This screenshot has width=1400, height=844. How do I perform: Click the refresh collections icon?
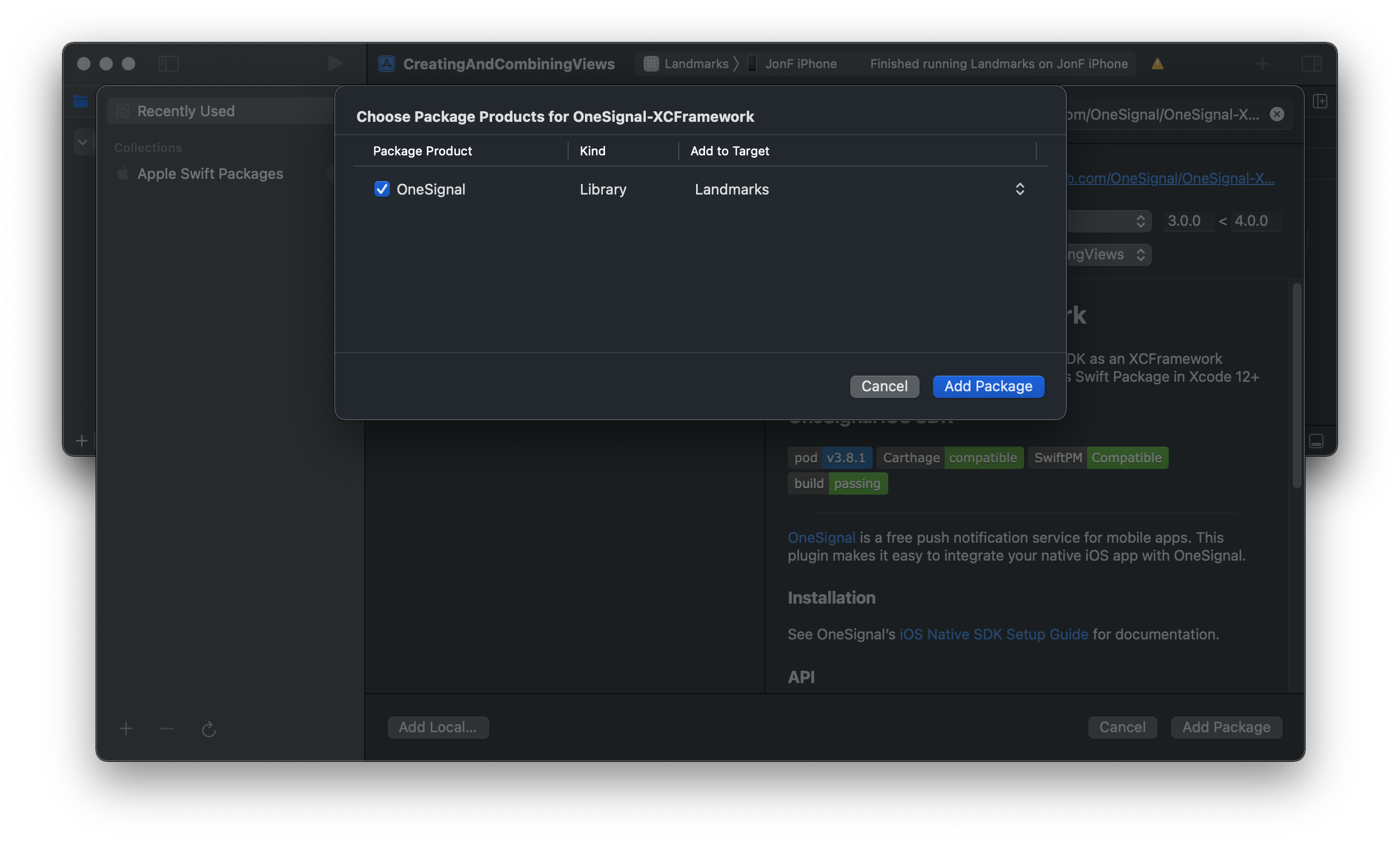pyautogui.click(x=208, y=729)
